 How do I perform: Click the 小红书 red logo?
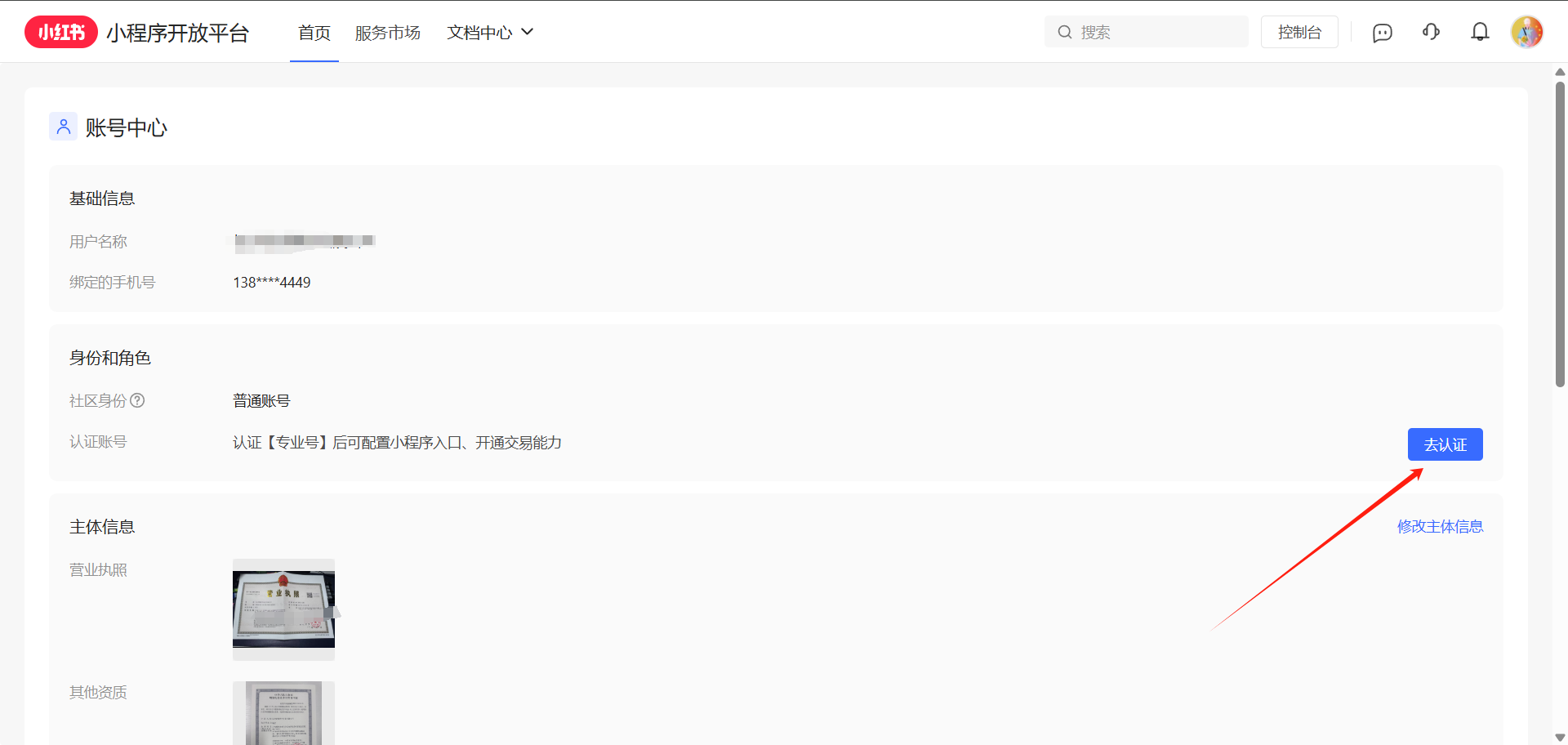click(61, 33)
